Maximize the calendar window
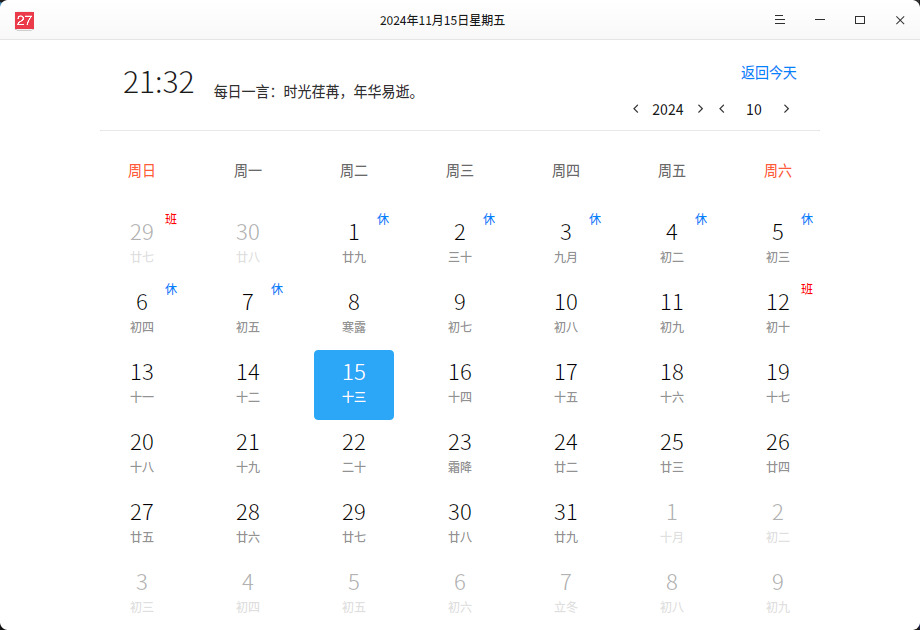The width and height of the screenshot is (920, 630). [x=860, y=20]
